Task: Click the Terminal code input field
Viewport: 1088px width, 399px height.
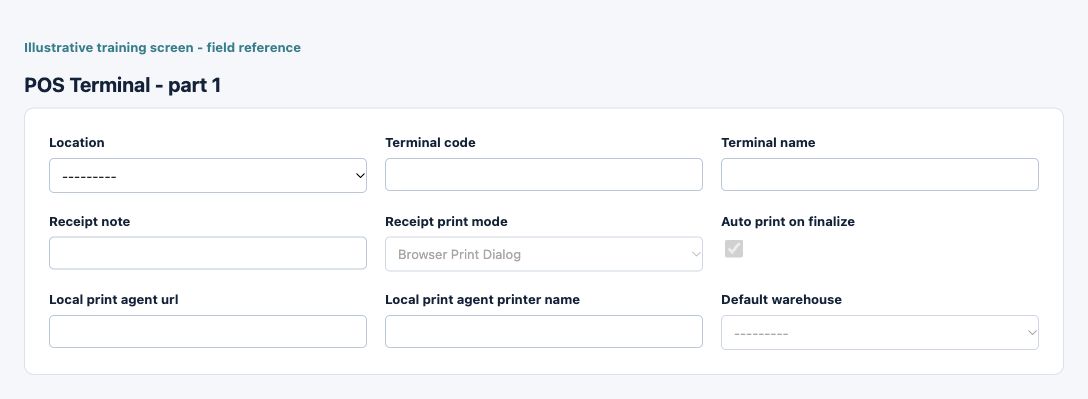Action: pos(543,174)
